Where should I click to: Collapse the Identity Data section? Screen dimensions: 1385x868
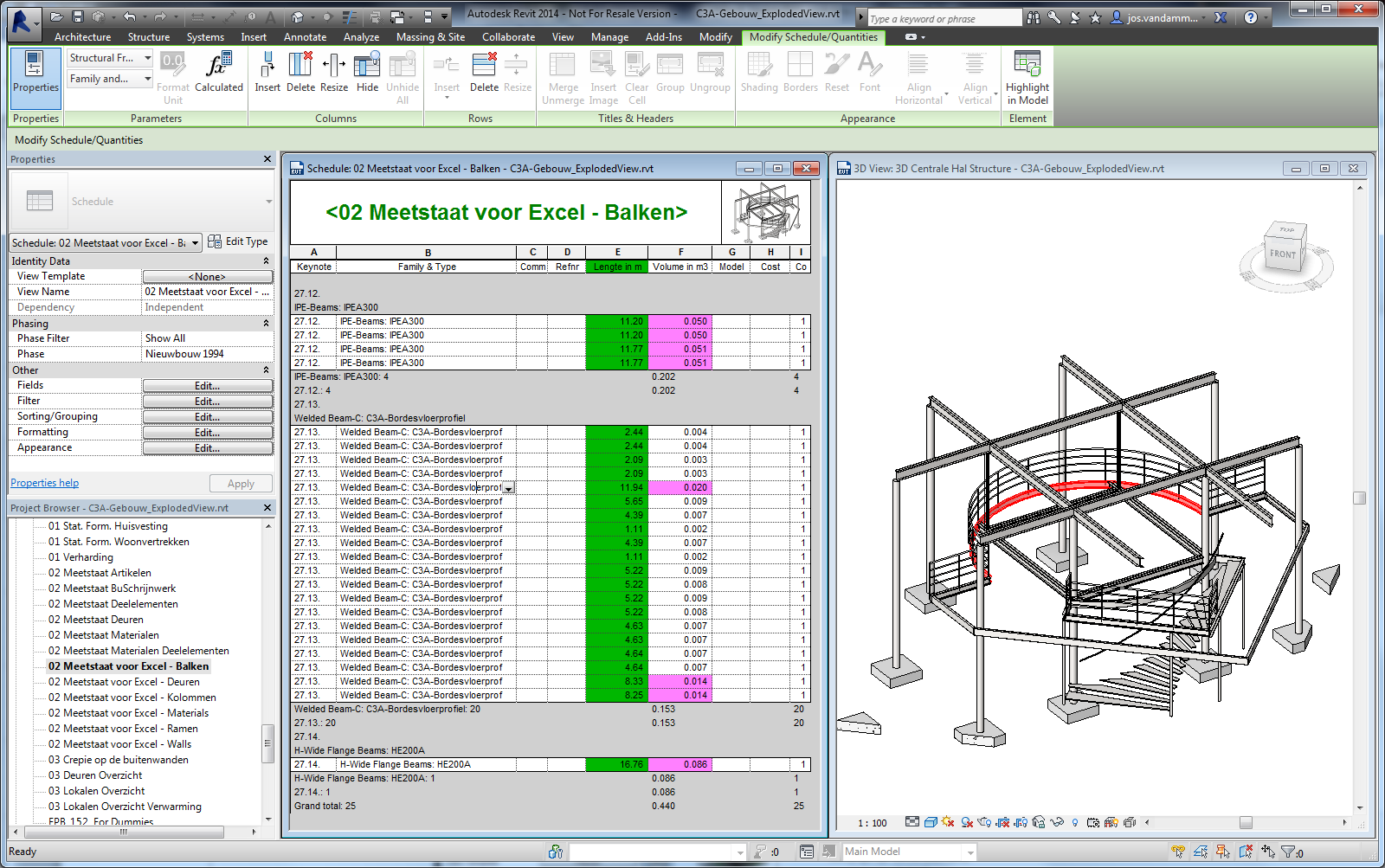click(x=266, y=261)
